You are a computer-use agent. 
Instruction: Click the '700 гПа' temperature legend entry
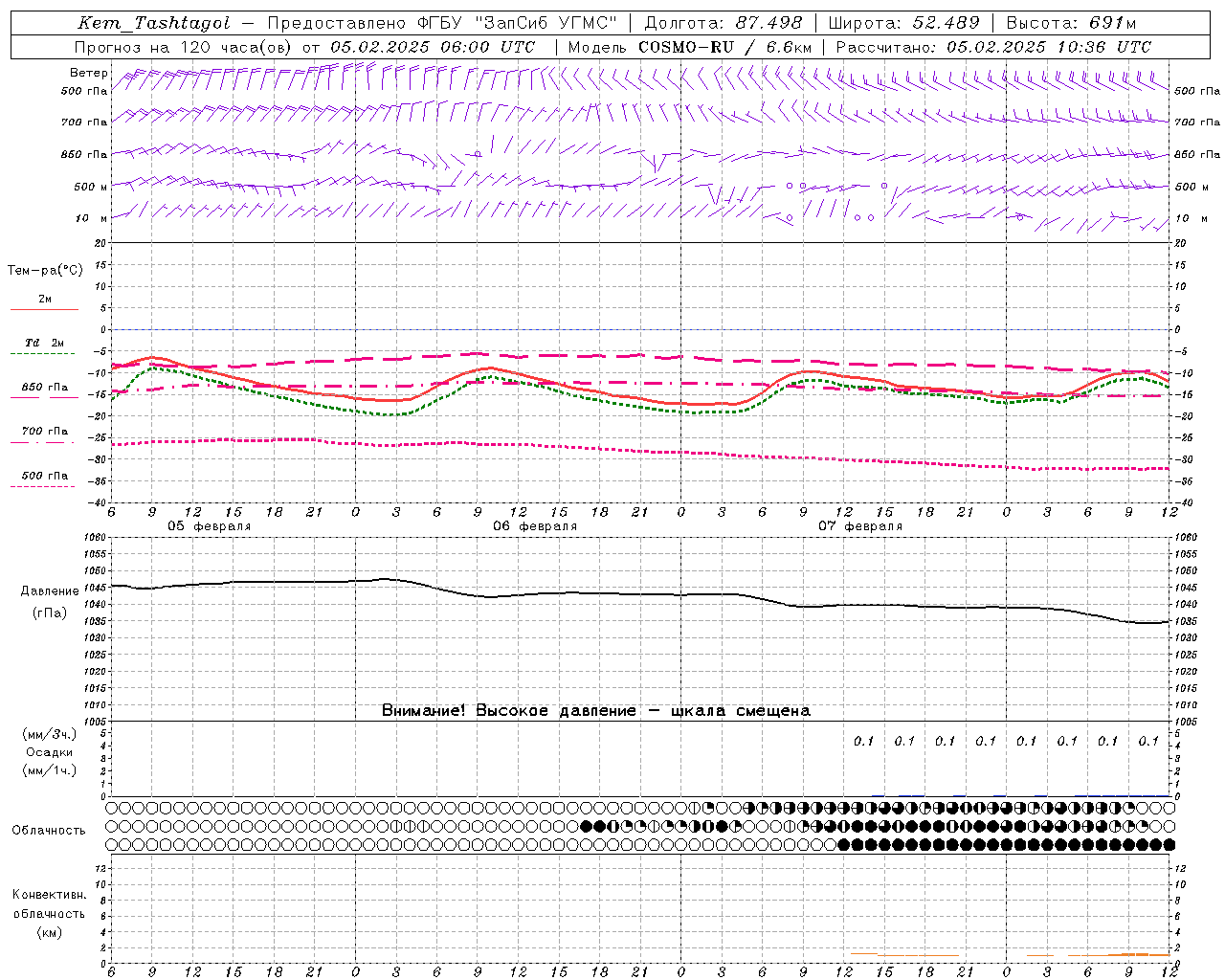pyautogui.click(x=44, y=434)
